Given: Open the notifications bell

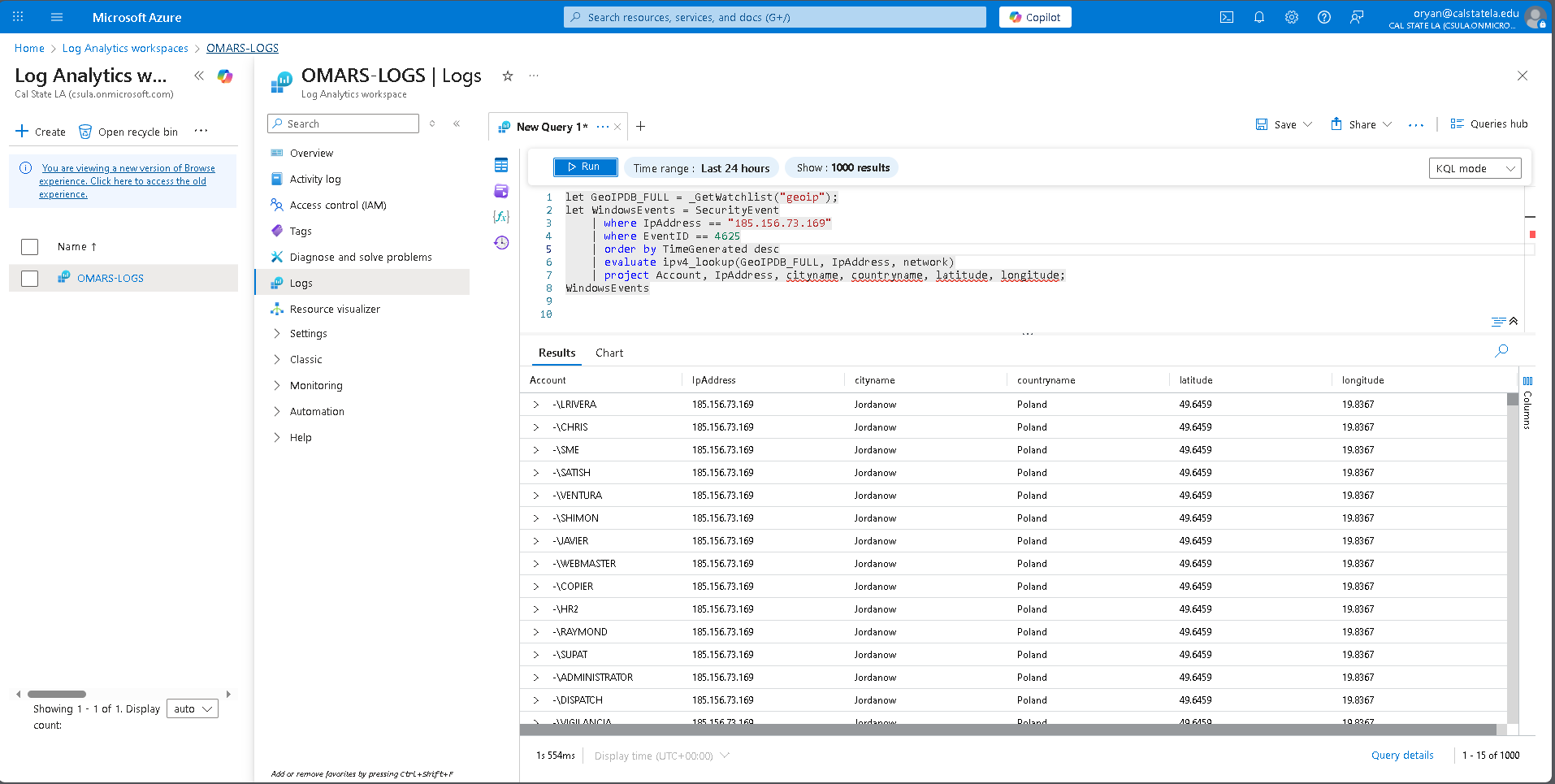Looking at the screenshot, I should click(x=1259, y=17).
